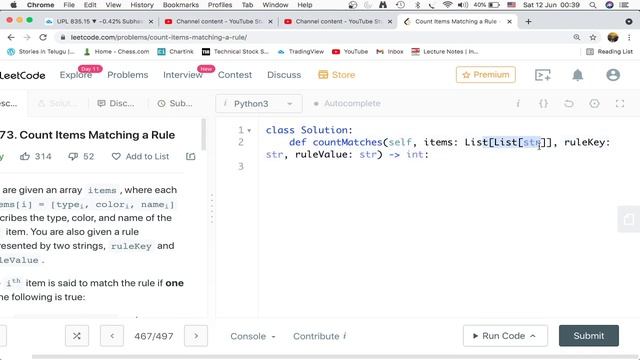Expand Run Code options arrow

(533, 336)
